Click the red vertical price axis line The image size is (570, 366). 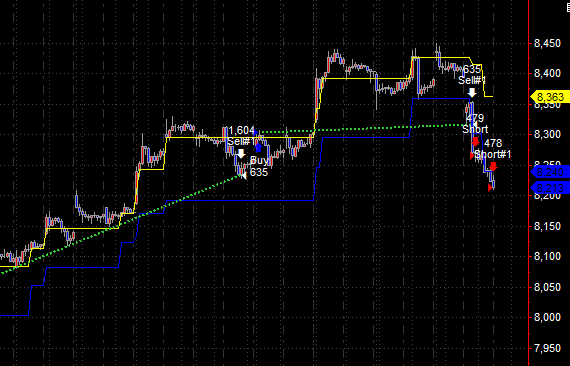(529, 183)
